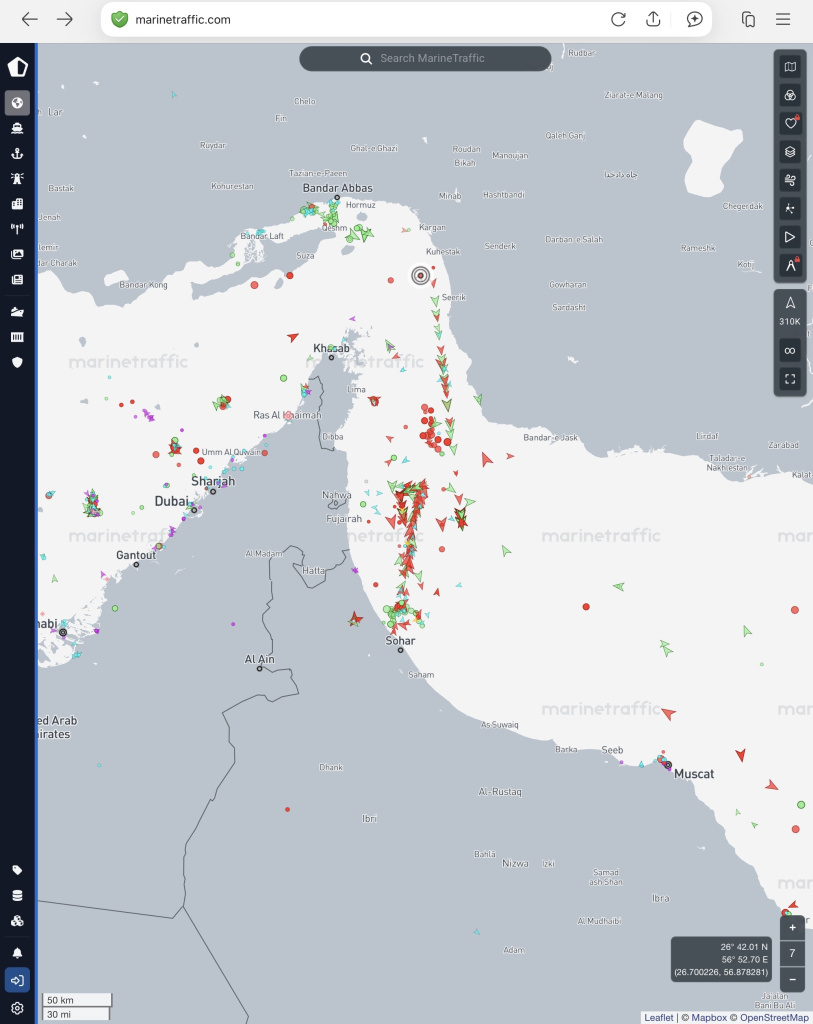Open the vessel filters overlapping-circles icon
This screenshot has width=813, height=1024.
(790, 95)
